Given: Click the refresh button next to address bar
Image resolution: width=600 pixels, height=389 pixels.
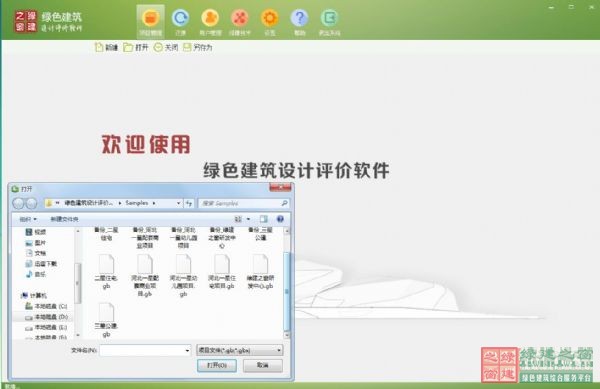Looking at the screenshot, I should click(189, 203).
